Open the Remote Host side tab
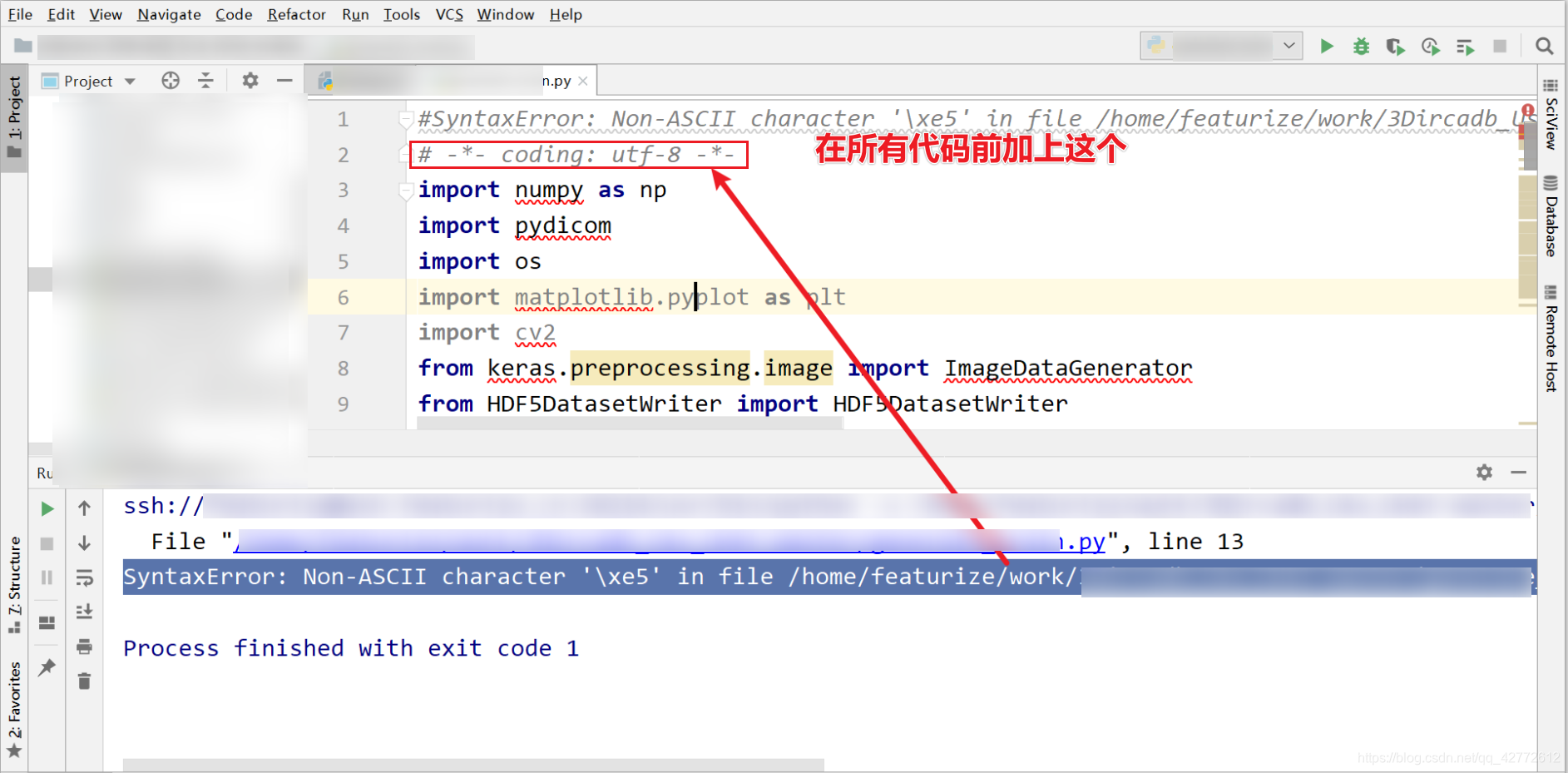Viewport: 1568px width, 773px height. click(1551, 339)
